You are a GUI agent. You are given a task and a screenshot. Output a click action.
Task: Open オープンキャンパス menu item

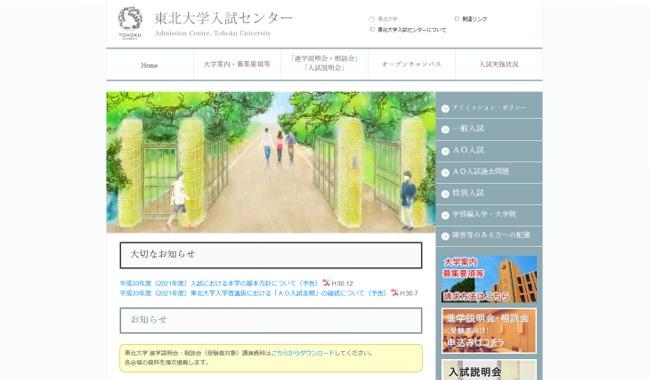tap(412, 64)
